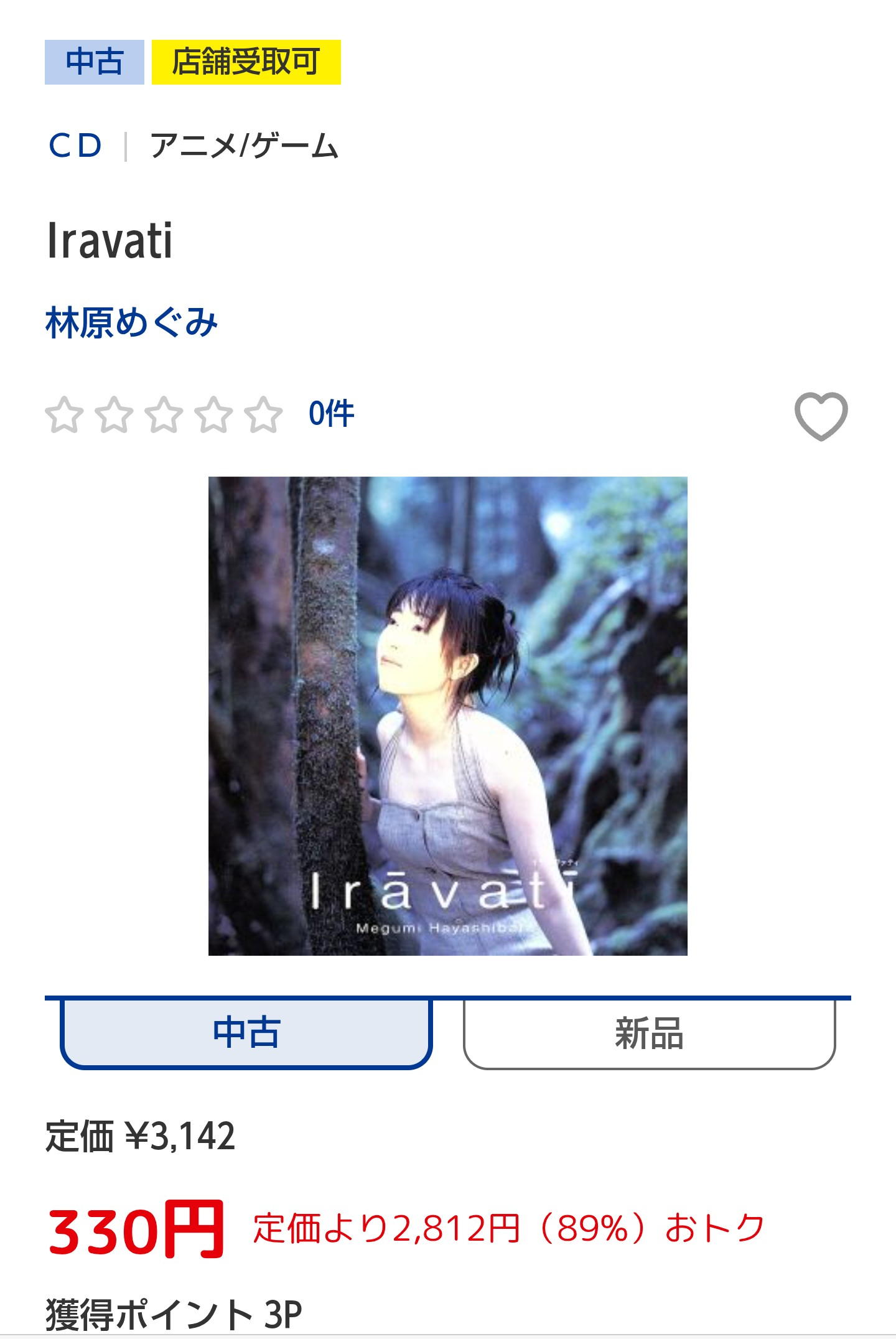
Task: Click the 店舗受取可 yellow badge
Action: (x=246, y=62)
